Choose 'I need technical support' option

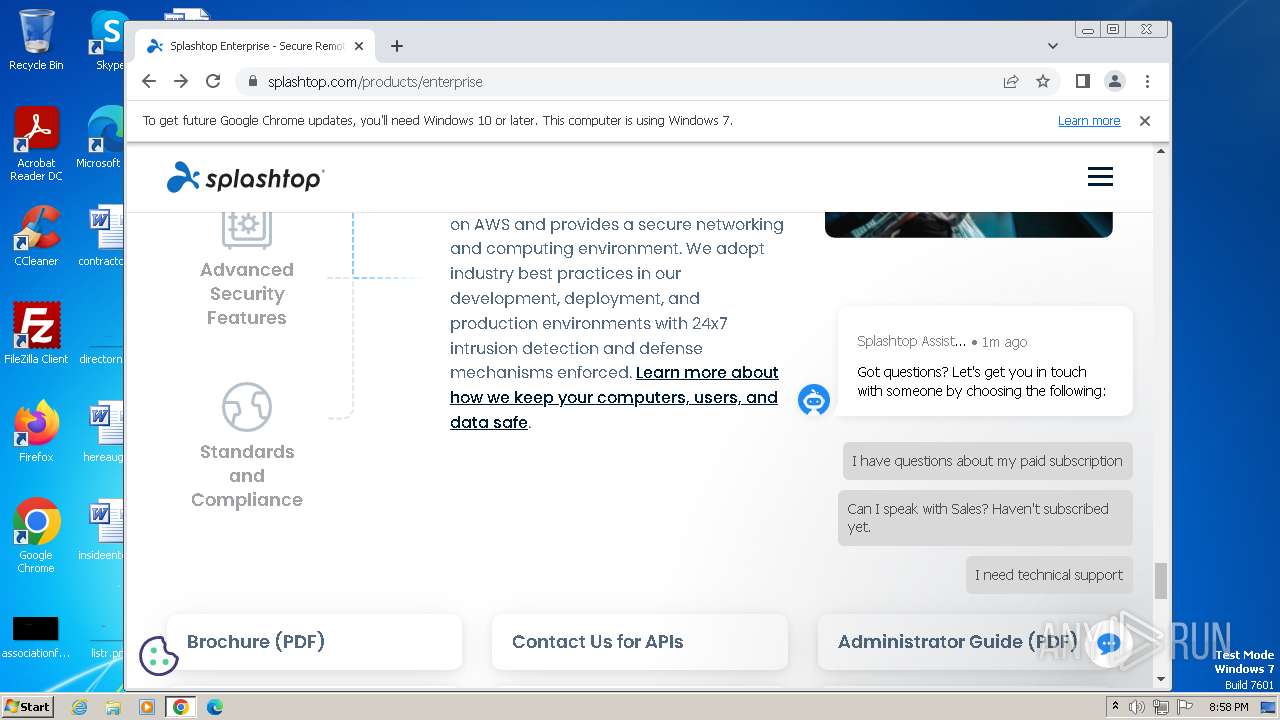point(1049,575)
